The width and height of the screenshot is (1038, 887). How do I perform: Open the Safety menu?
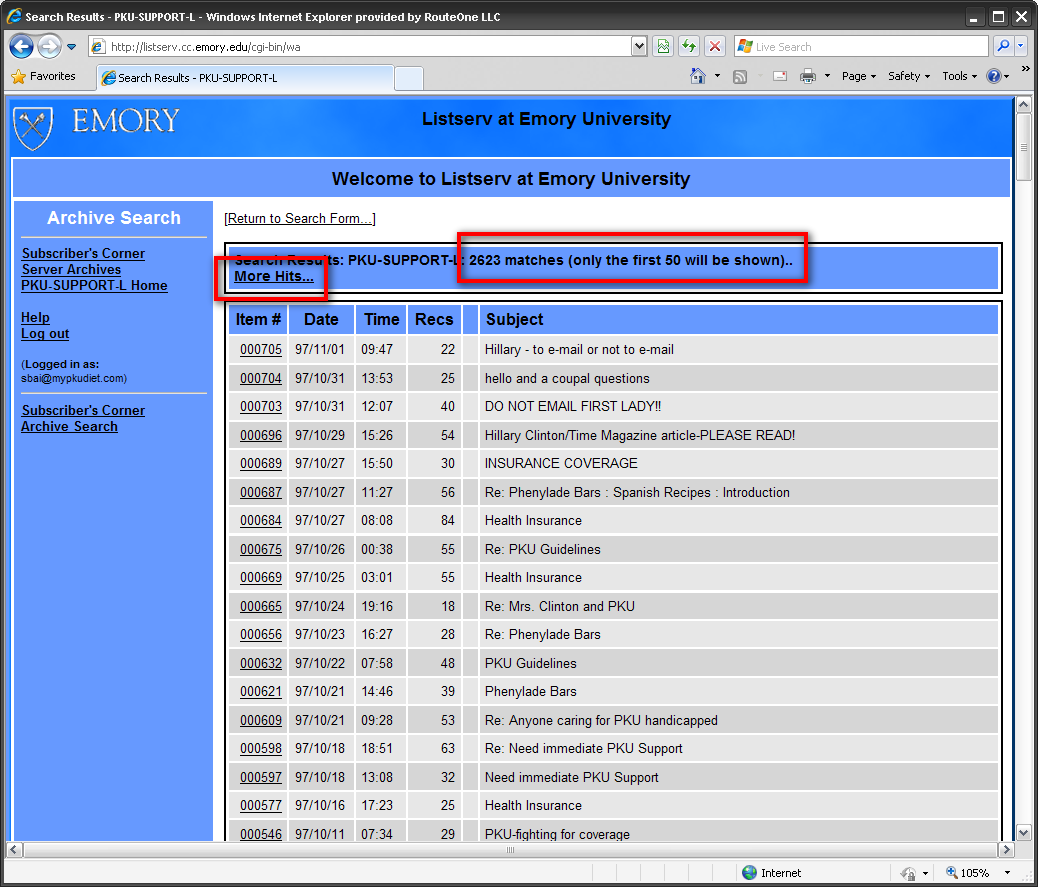909,76
